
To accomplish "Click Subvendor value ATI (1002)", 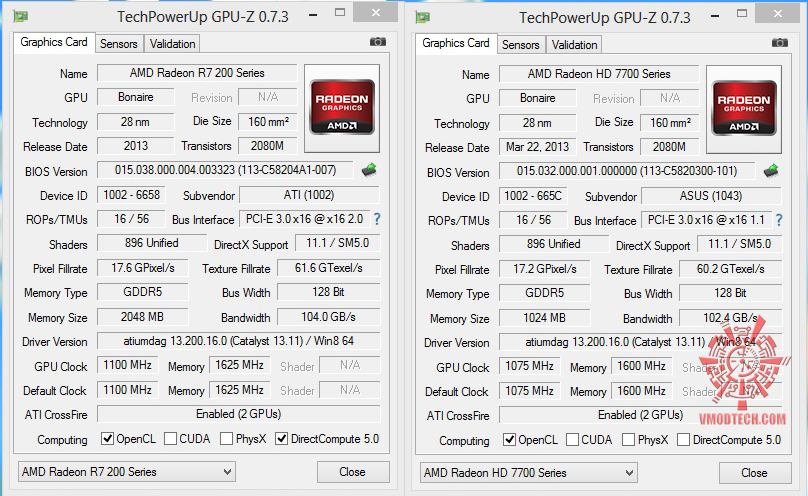I will 310,195.
